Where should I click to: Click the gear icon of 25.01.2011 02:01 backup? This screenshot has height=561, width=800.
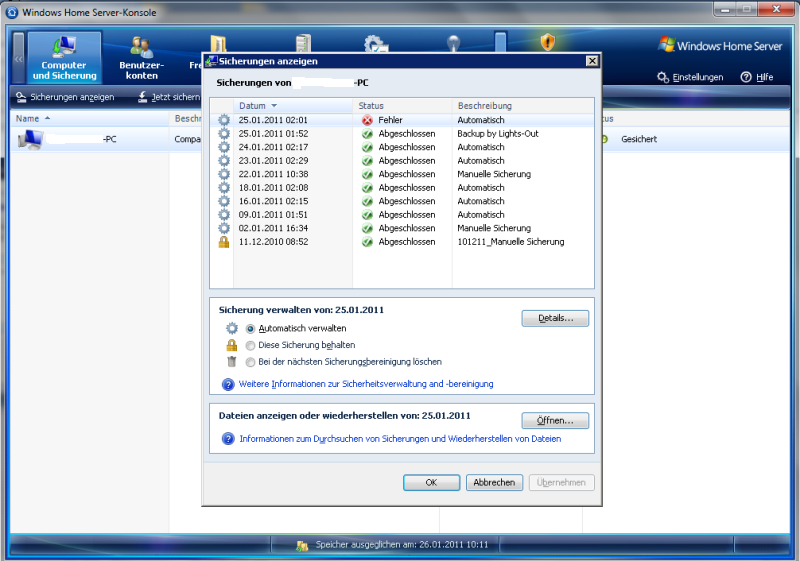pos(223,120)
